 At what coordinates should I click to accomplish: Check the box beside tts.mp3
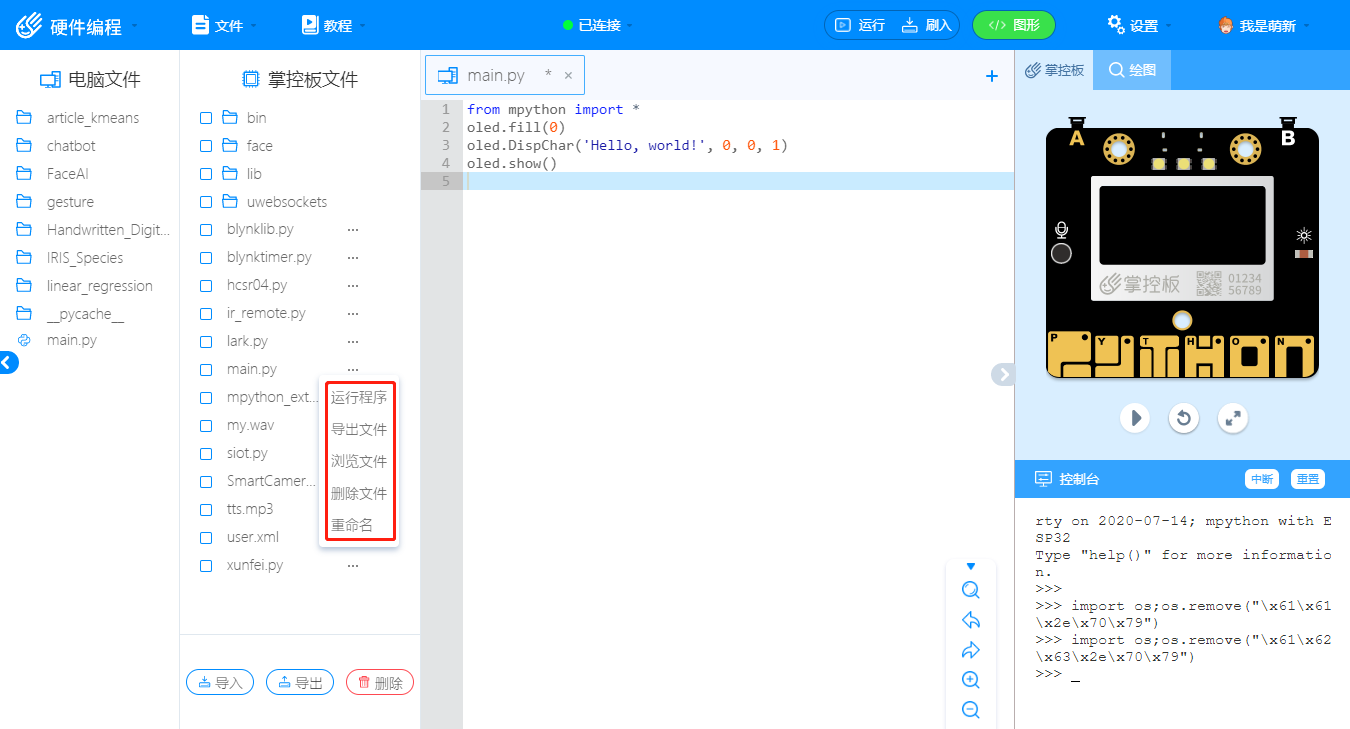[206, 510]
